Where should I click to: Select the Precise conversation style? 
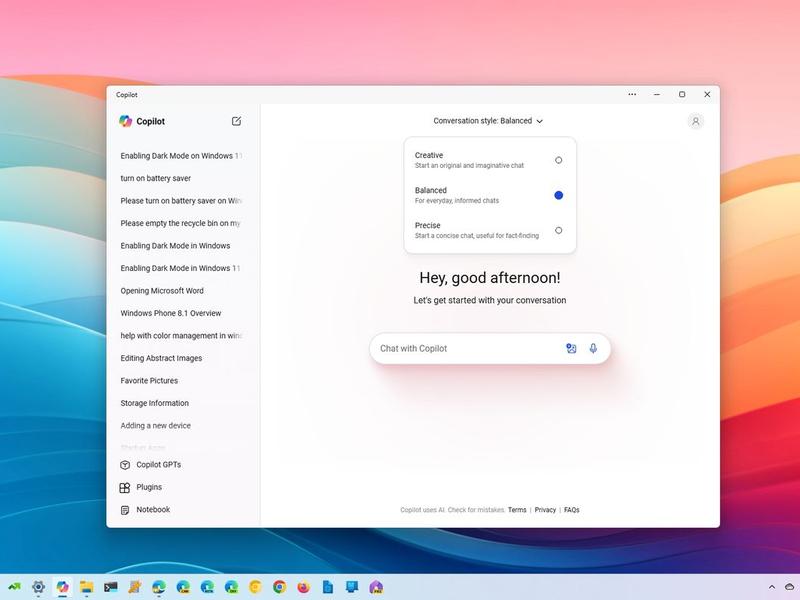click(490, 230)
